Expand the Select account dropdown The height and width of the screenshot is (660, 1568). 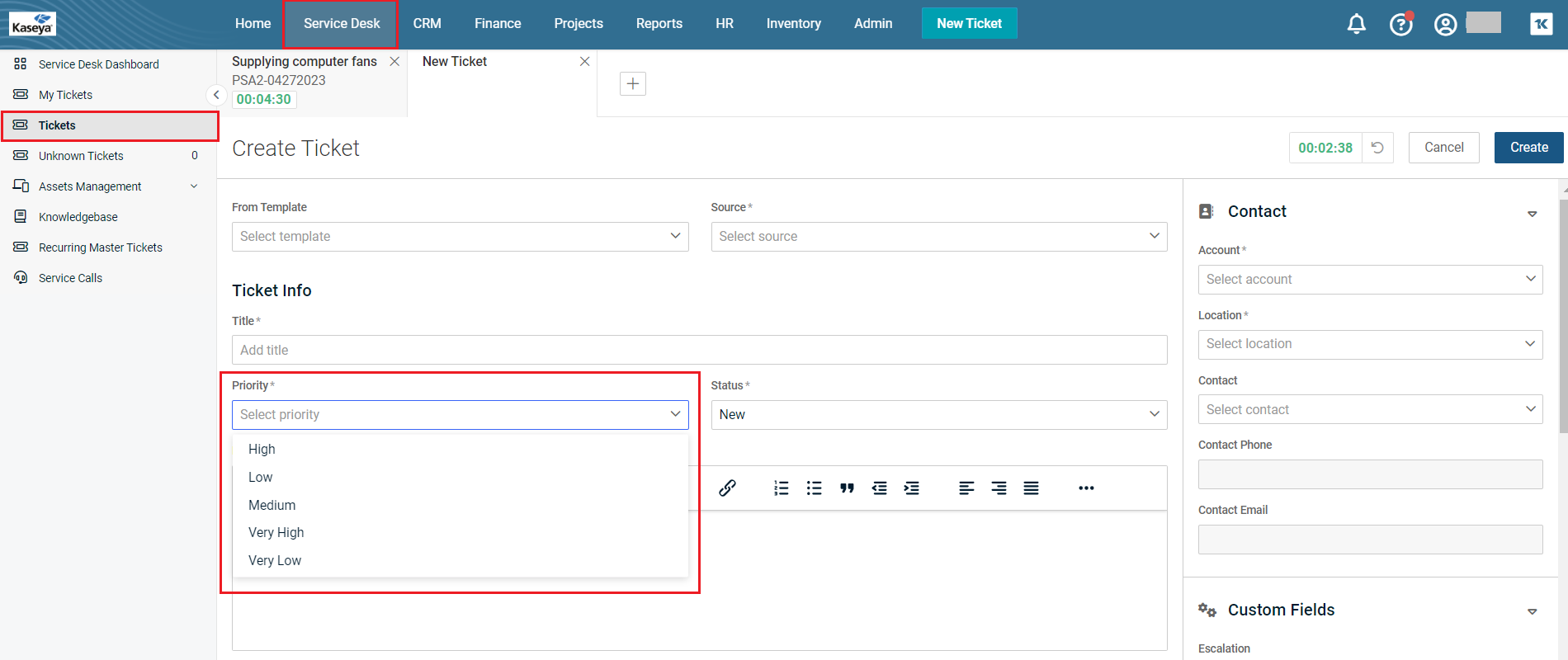(x=1370, y=280)
